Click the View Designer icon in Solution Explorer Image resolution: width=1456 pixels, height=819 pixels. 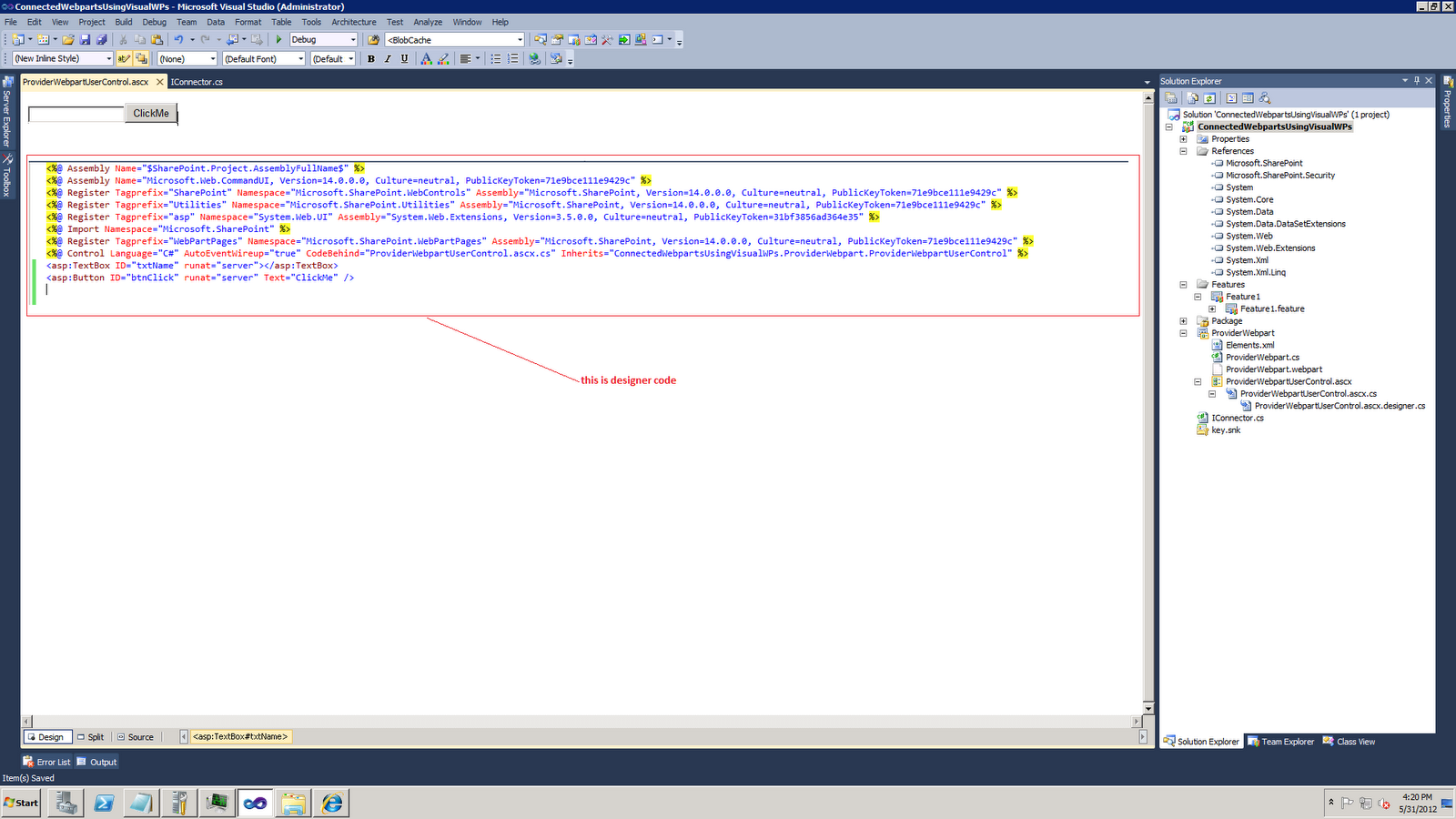pyautogui.click(x=1248, y=98)
